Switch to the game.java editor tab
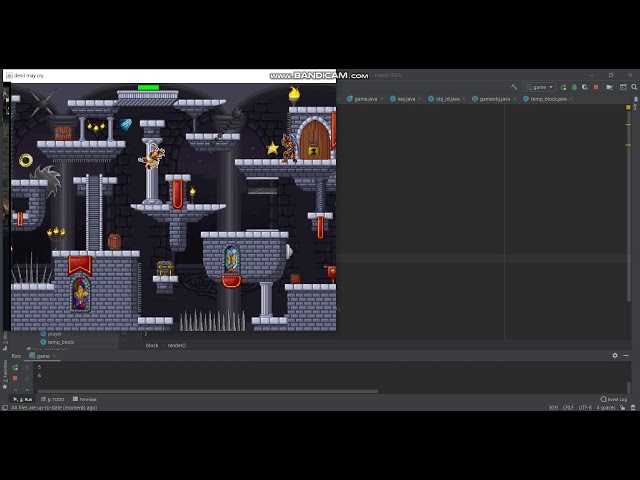This screenshot has width=640, height=480. click(x=365, y=99)
